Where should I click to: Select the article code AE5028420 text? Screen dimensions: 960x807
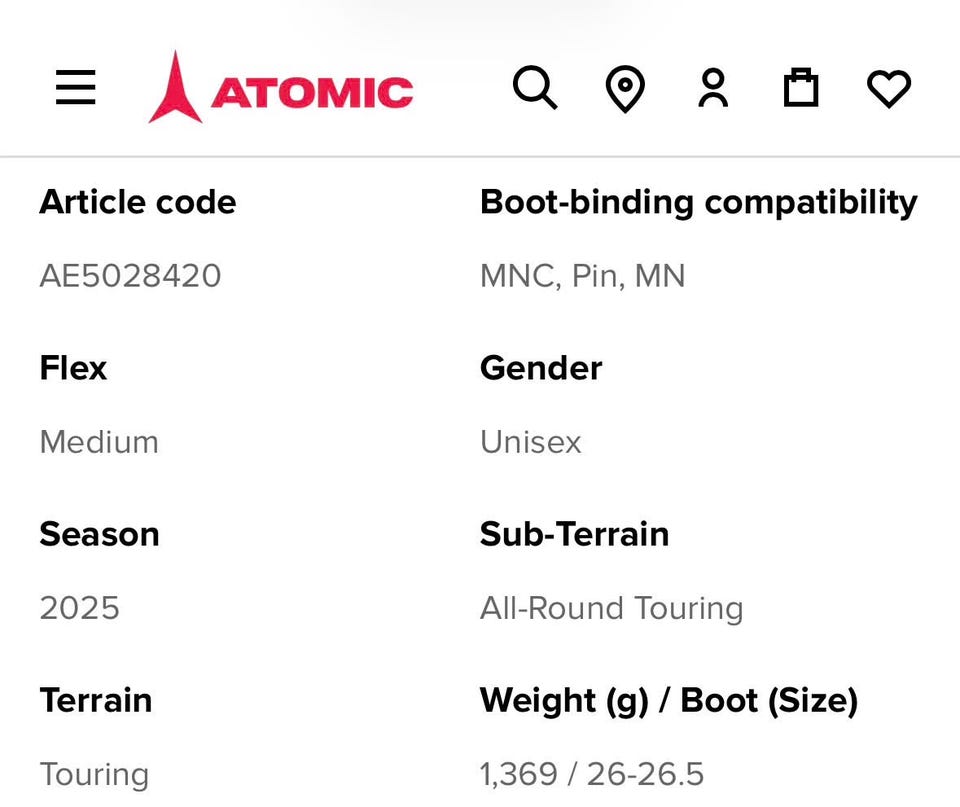coord(130,275)
